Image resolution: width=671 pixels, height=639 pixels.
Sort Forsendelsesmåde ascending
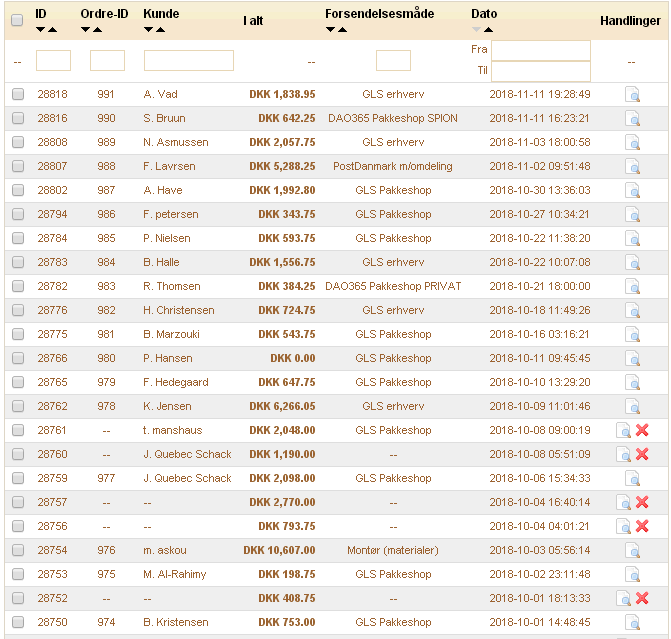pyautogui.click(x=342, y=30)
